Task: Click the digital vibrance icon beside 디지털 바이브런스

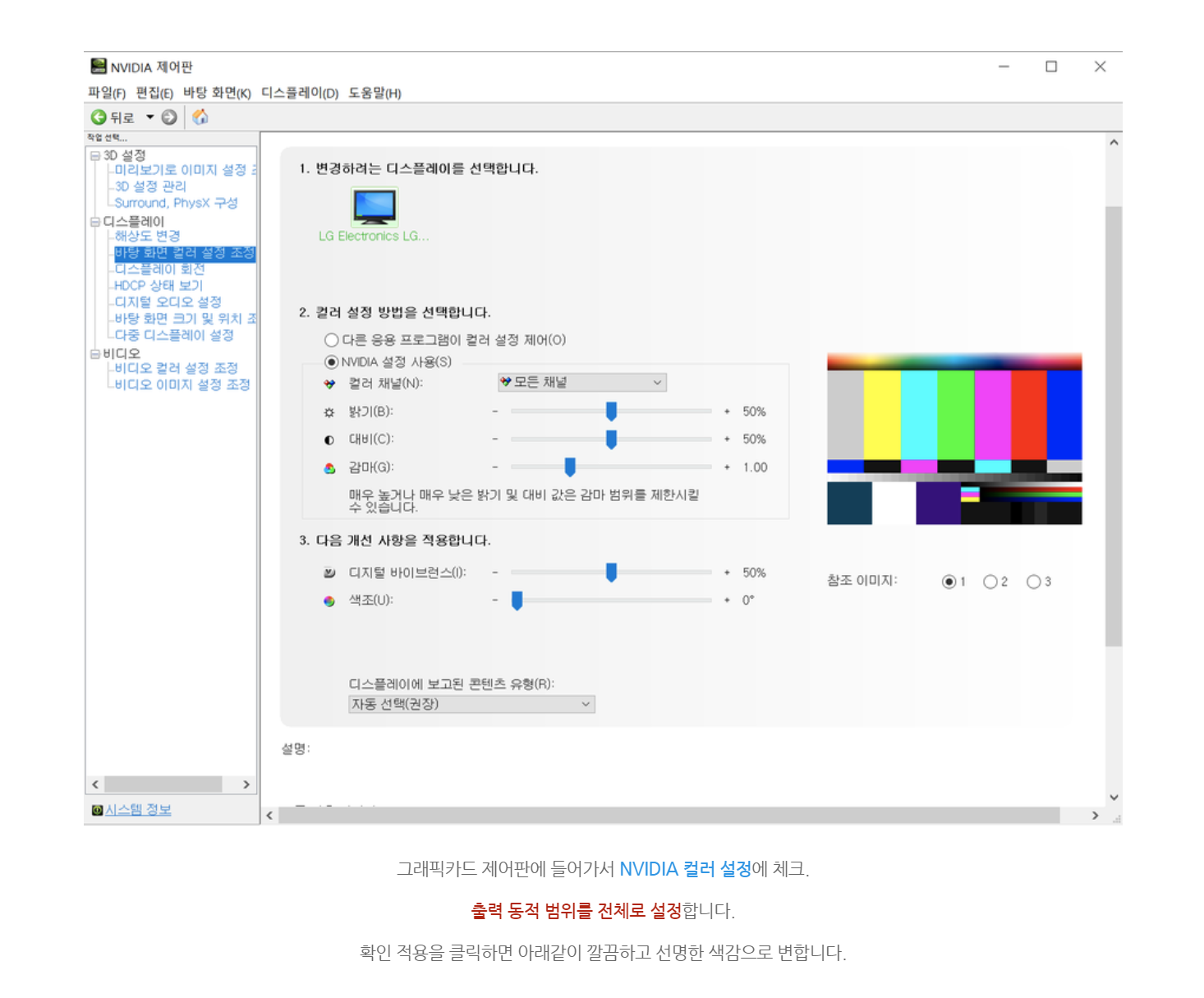Action: pyautogui.click(x=329, y=573)
